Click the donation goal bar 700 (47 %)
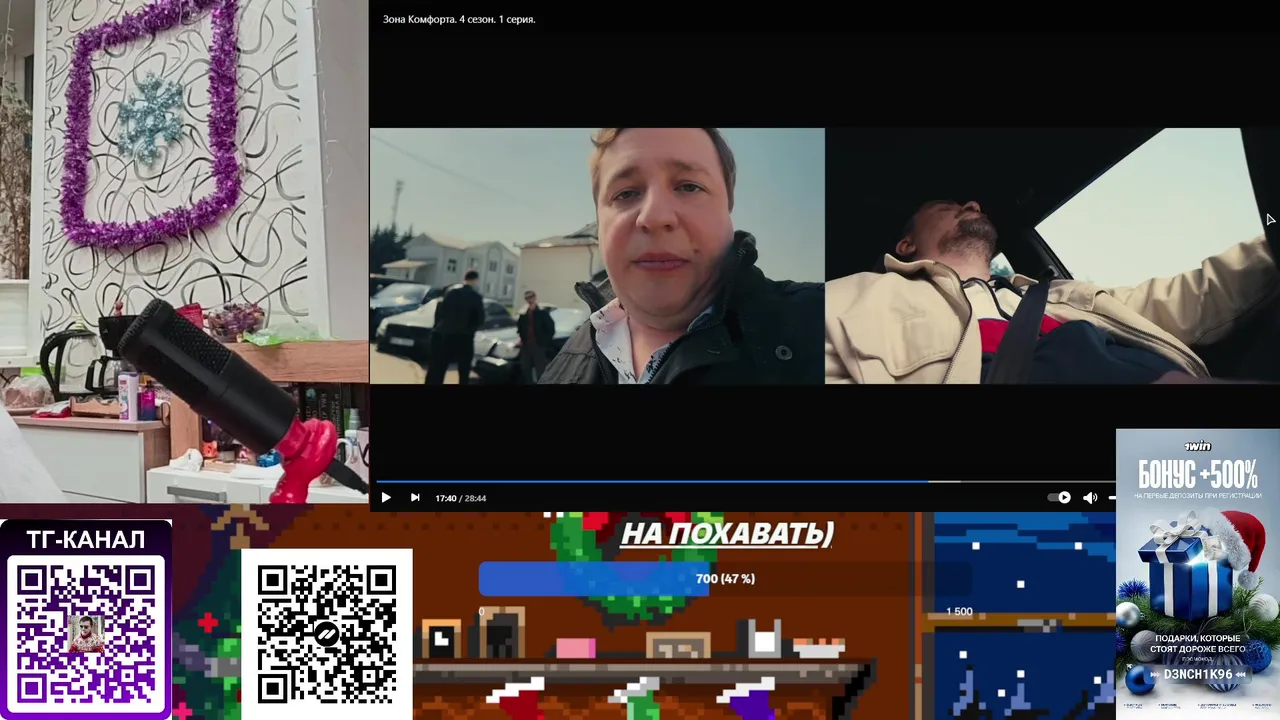Screen dimensions: 1280x720 725,579
